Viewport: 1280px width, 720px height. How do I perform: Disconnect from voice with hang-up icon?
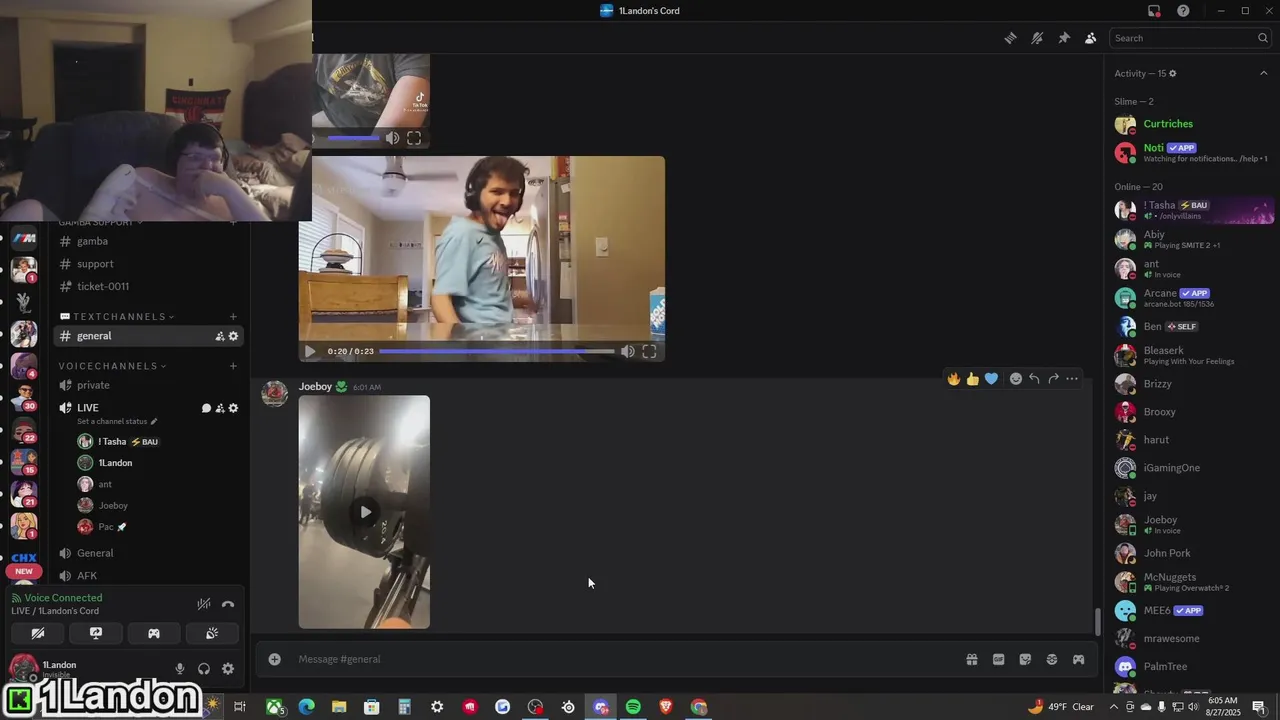pos(228,604)
